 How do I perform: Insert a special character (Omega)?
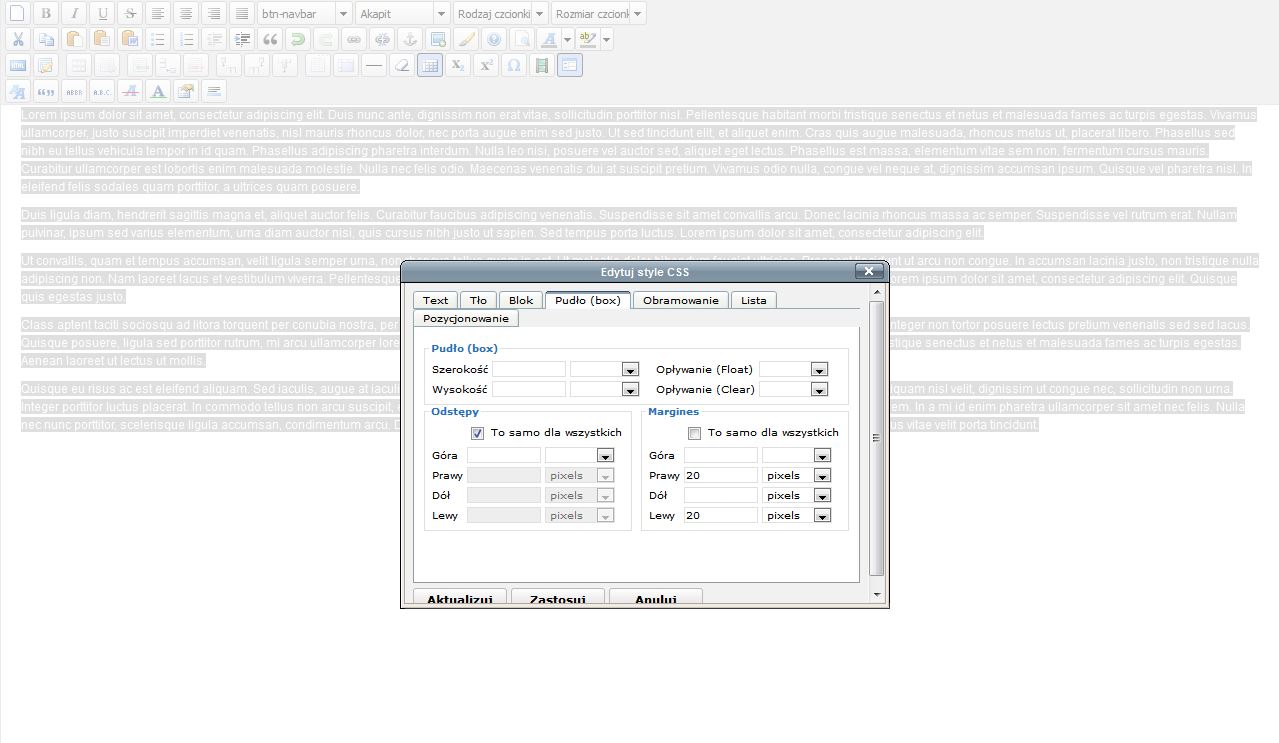513,65
